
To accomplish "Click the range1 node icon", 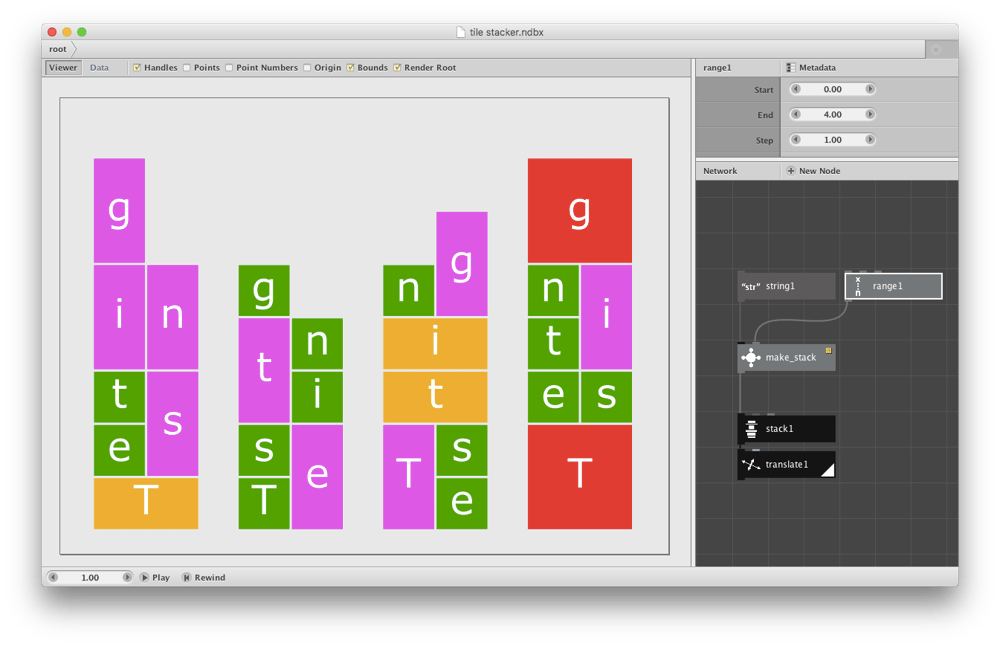I will 858,286.
